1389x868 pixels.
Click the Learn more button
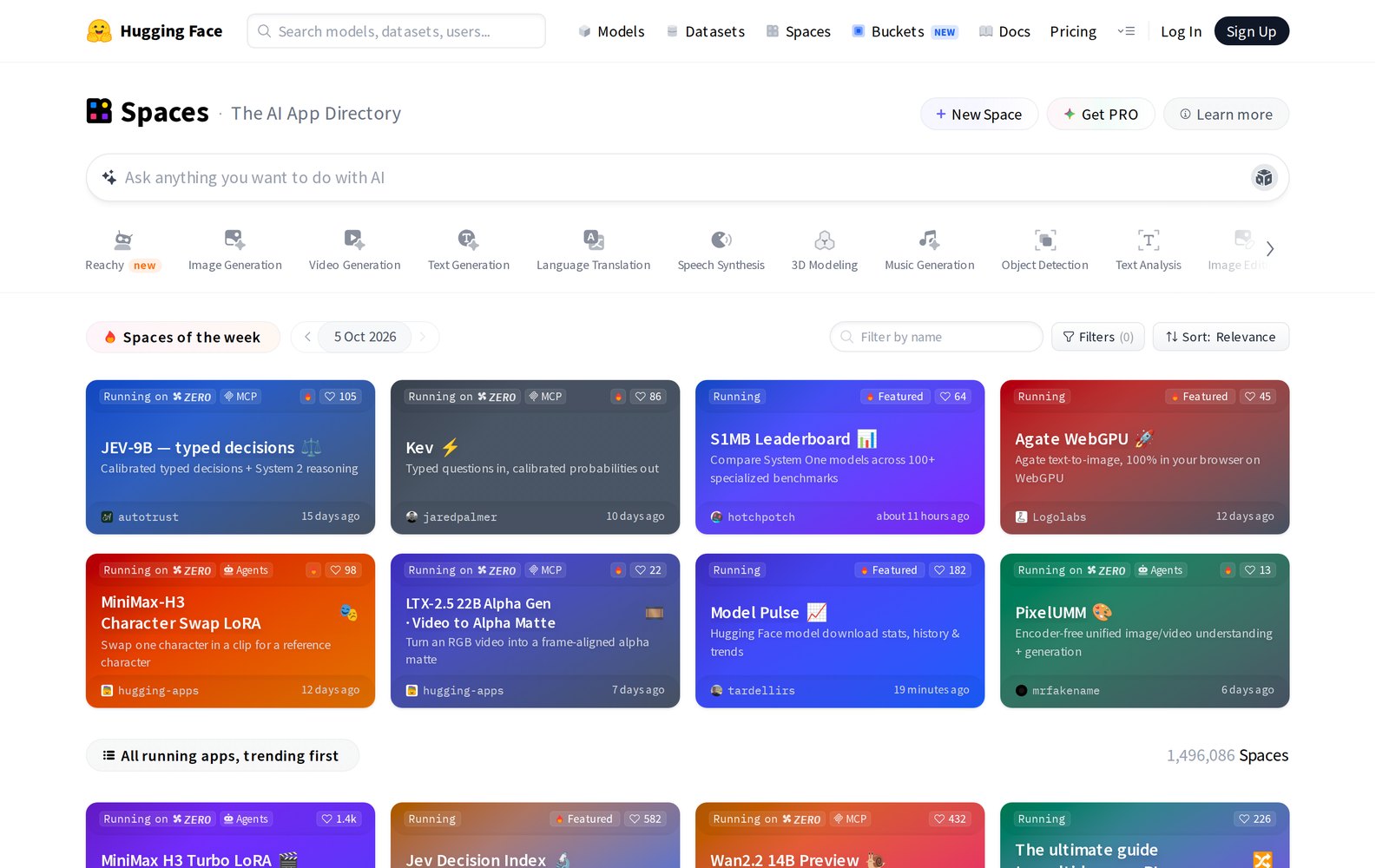click(x=1226, y=114)
